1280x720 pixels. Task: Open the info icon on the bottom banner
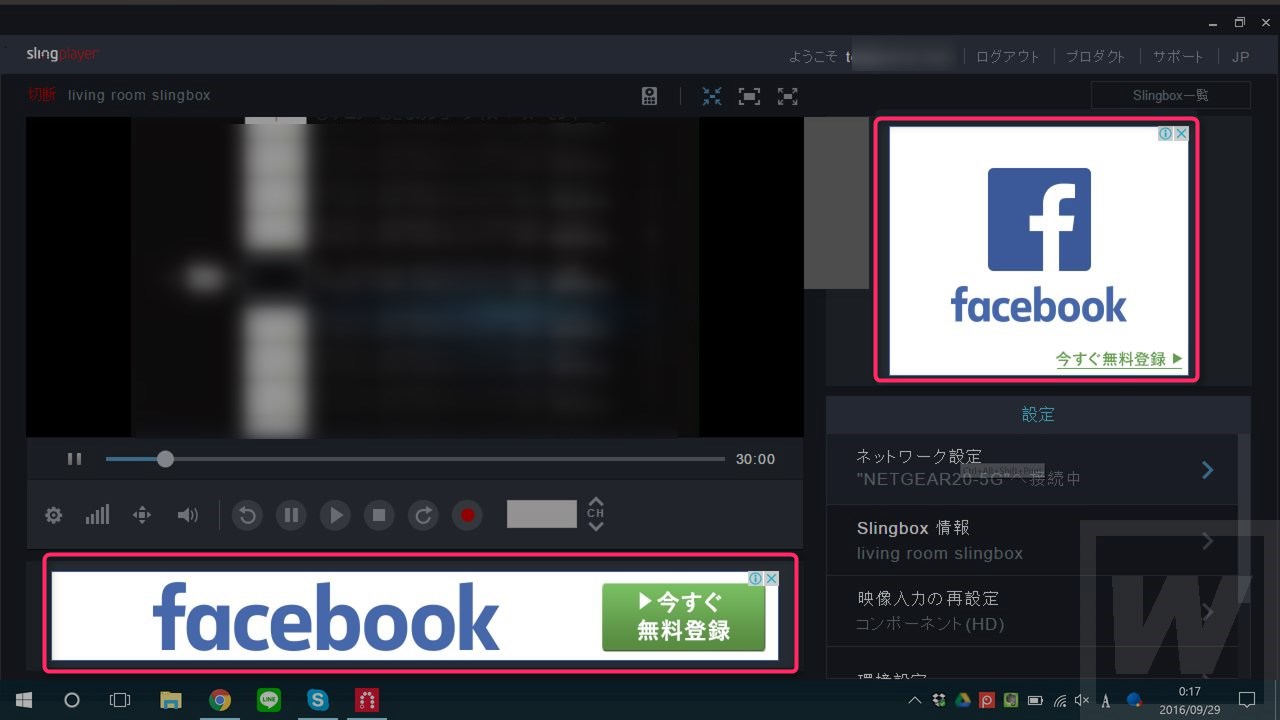756,579
